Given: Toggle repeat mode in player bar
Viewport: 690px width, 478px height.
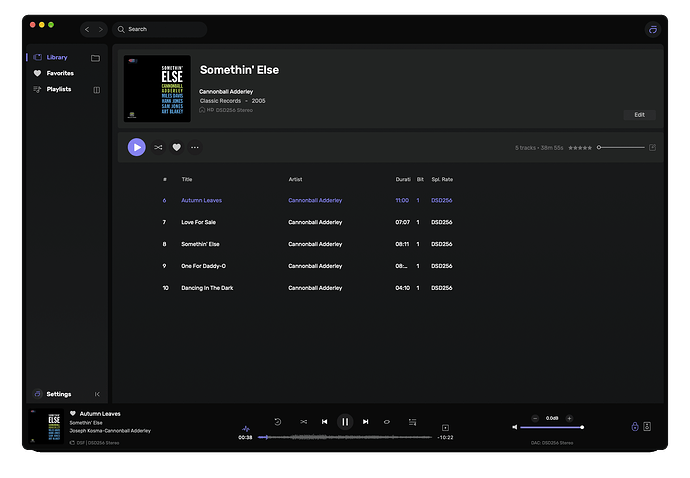Looking at the screenshot, I should (387, 422).
